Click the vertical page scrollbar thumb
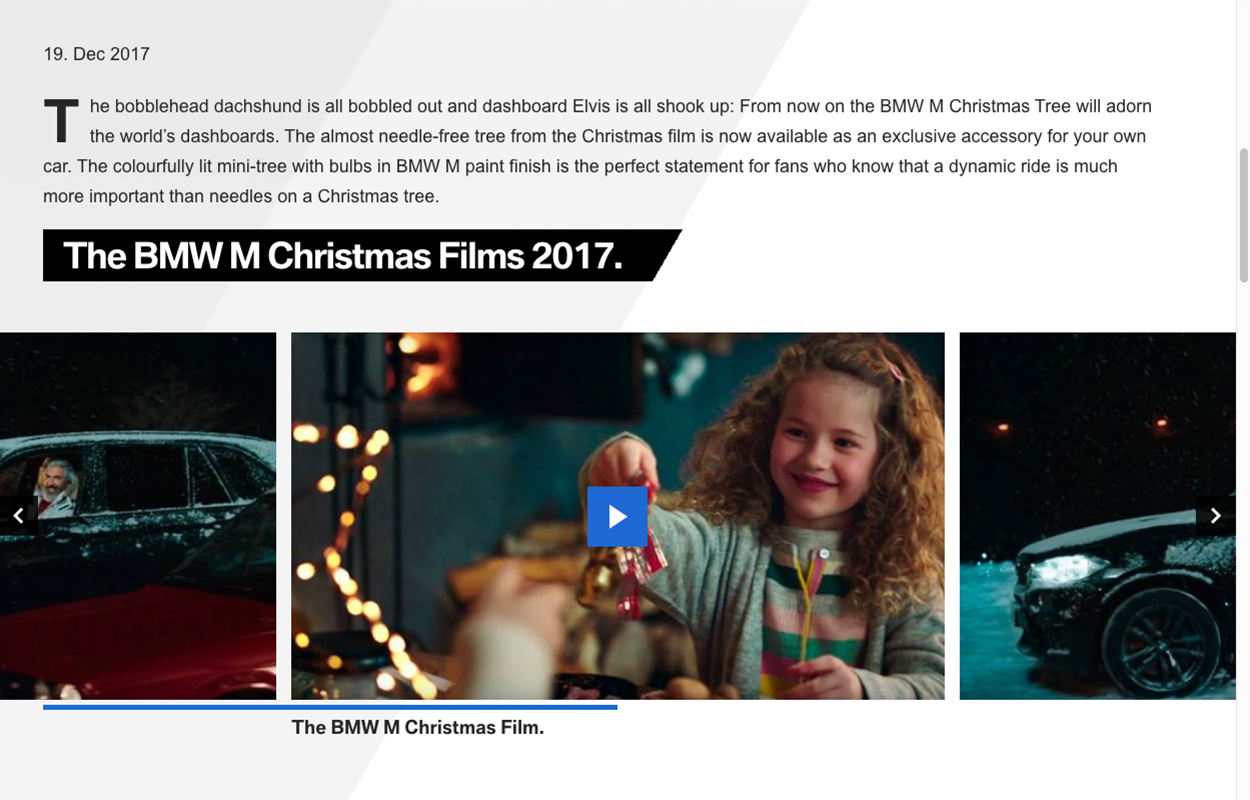Image resolution: width=1250 pixels, height=800 pixels. point(1243,215)
